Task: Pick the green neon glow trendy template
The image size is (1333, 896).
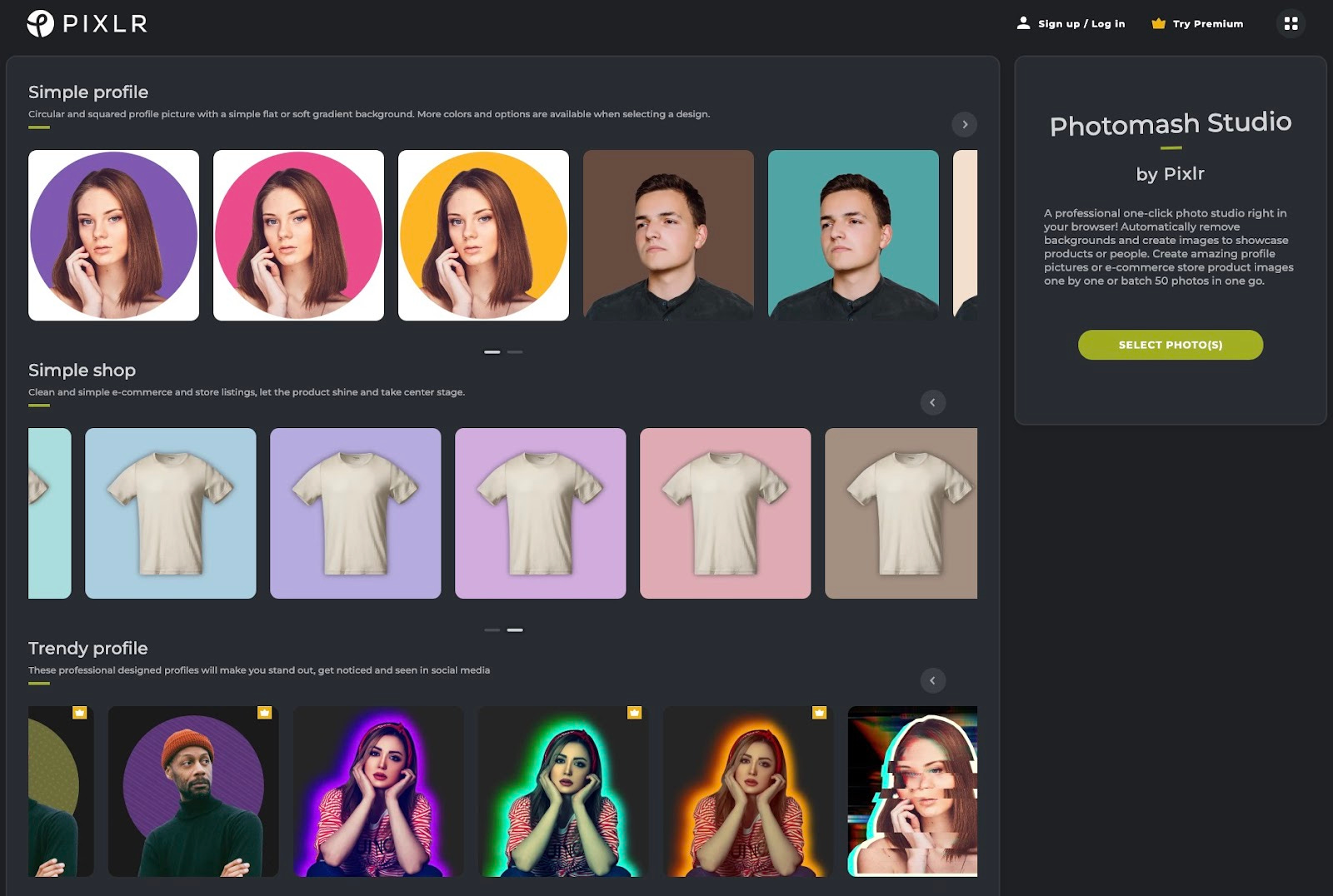Action: [563, 792]
